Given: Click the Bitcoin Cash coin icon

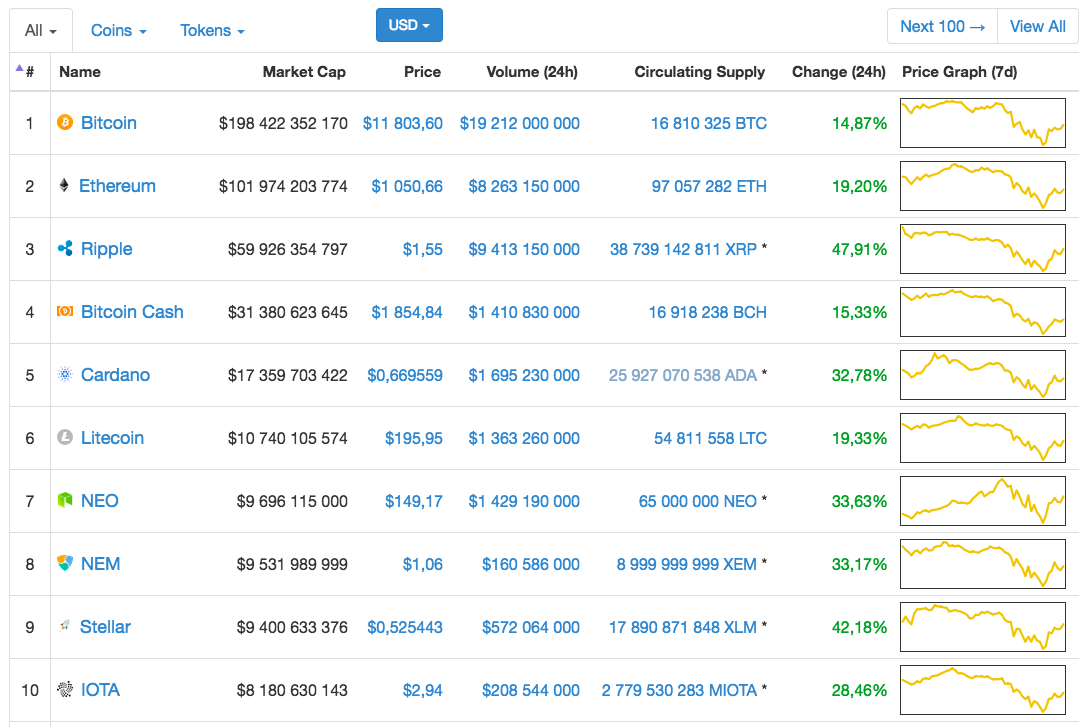Looking at the screenshot, I should [x=63, y=312].
